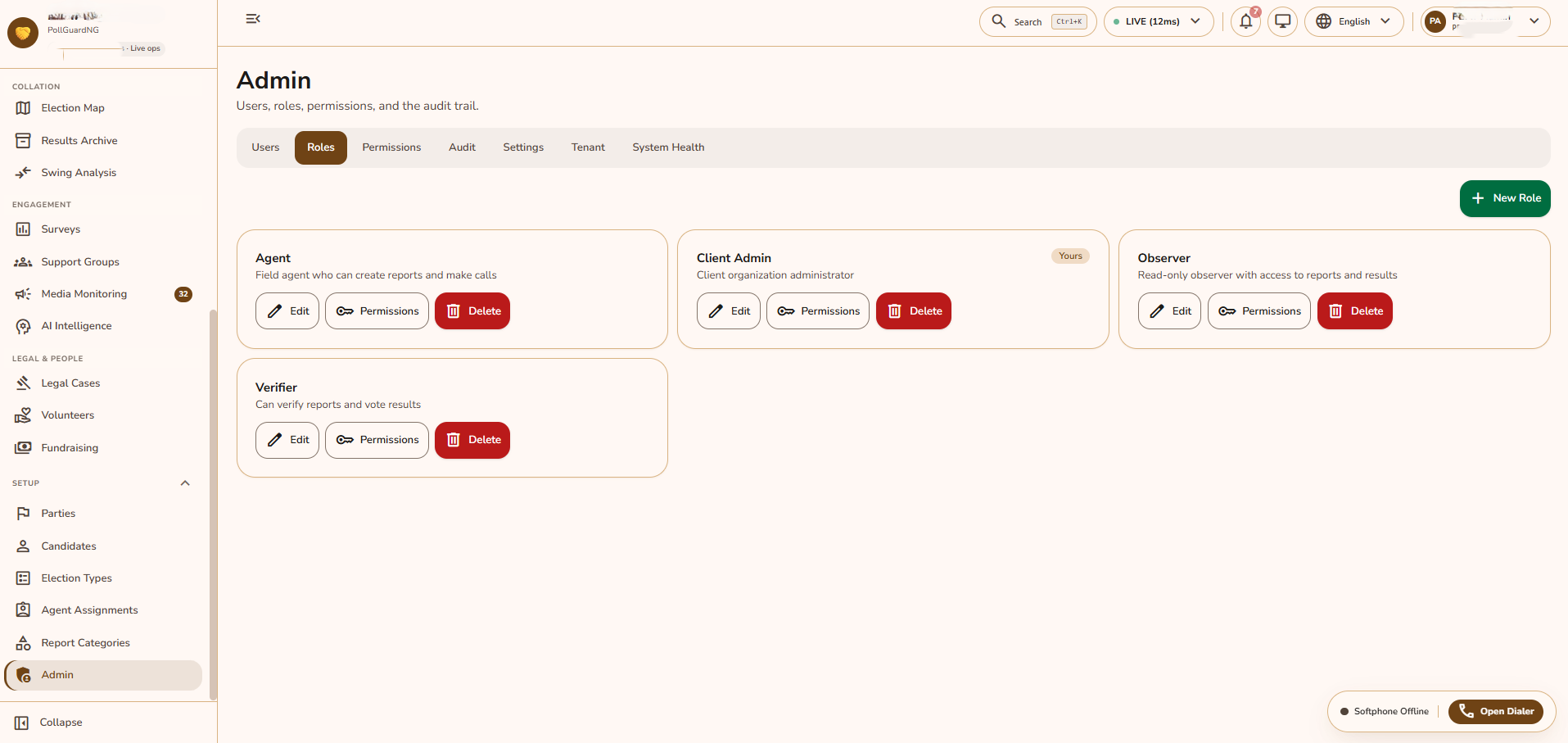
Task: Open Media Monitoring
Action: tap(103, 294)
